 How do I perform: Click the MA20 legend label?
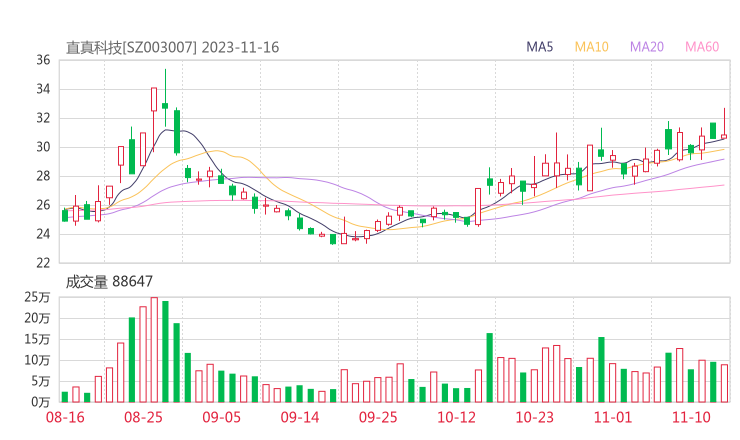[647, 47]
